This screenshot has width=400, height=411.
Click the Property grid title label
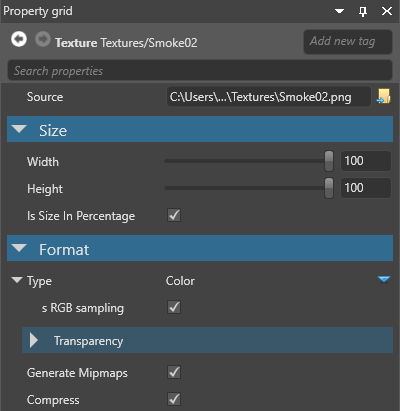coord(38,11)
